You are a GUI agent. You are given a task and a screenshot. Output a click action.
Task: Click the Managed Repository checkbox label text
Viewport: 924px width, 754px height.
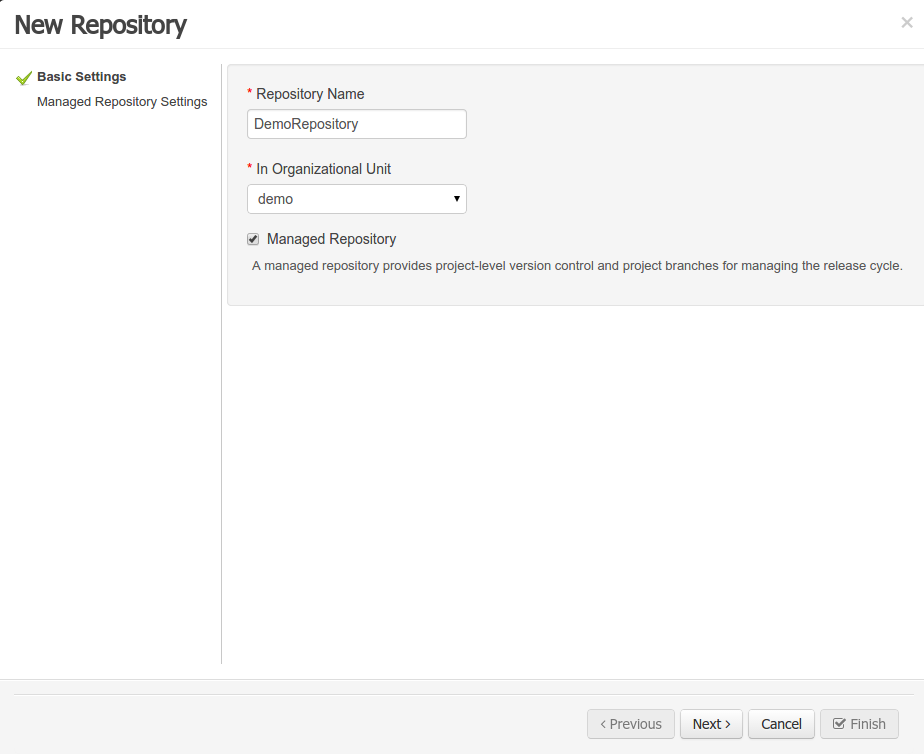331,240
